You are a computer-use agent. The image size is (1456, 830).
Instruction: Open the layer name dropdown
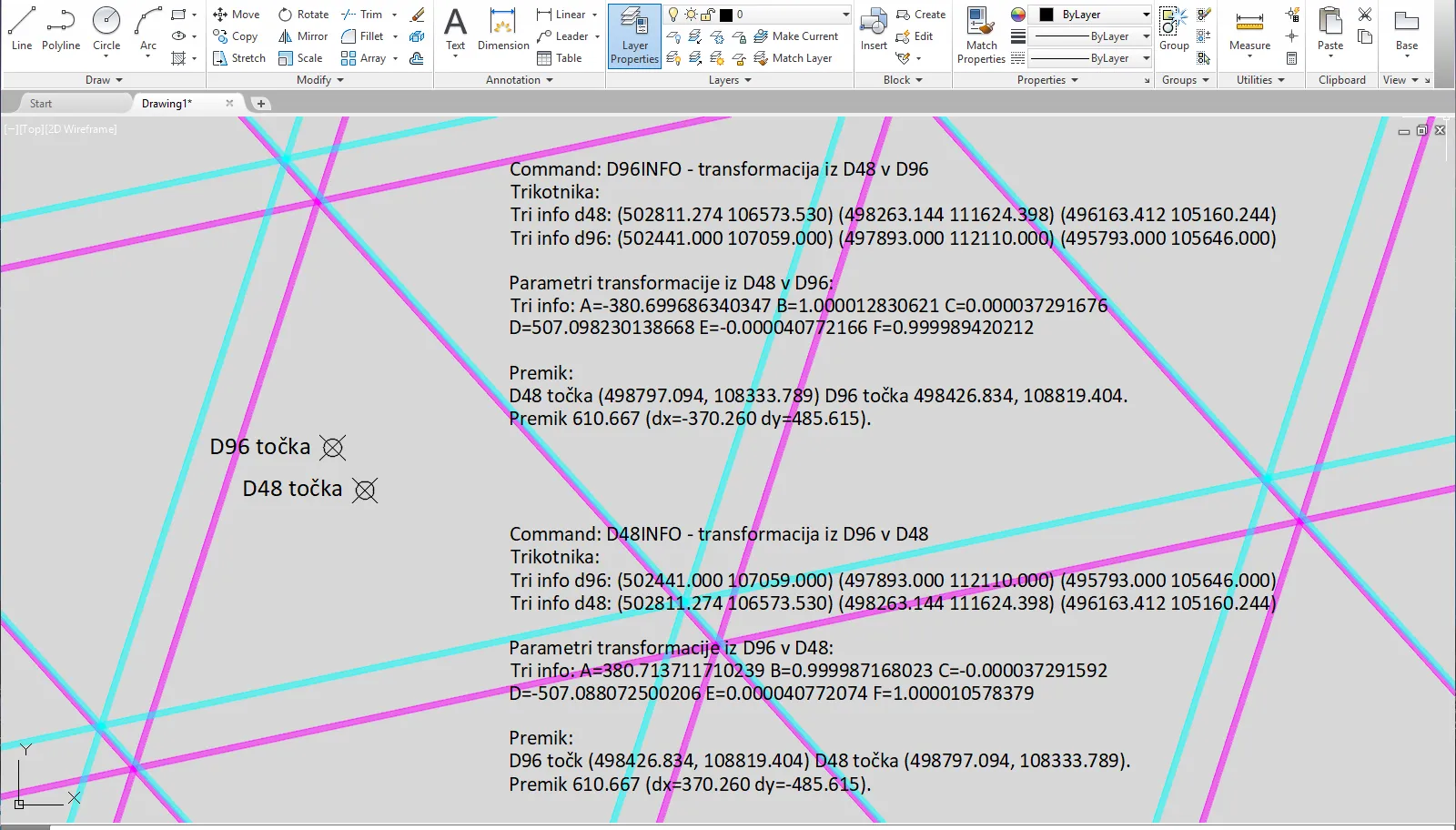(x=845, y=15)
